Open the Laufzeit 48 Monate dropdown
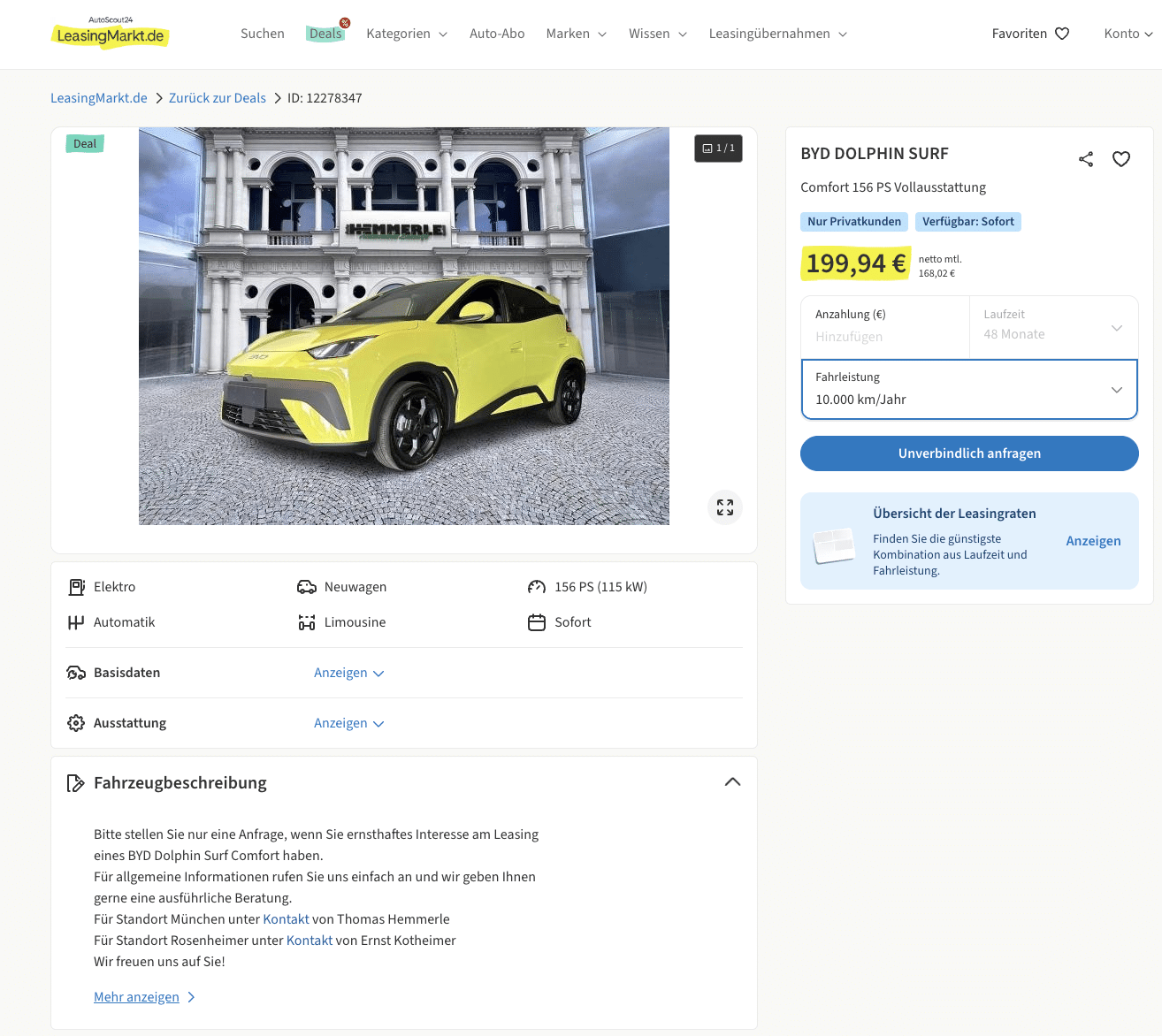 coord(1052,326)
